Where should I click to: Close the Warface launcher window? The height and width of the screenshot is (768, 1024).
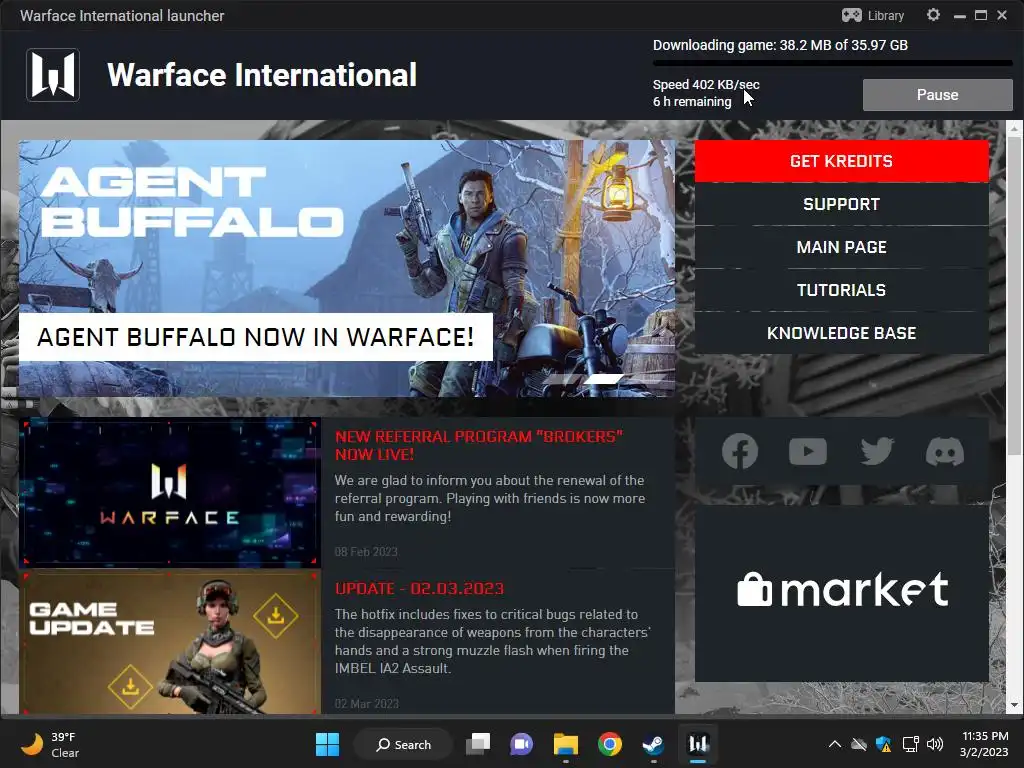pos(1002,15)
